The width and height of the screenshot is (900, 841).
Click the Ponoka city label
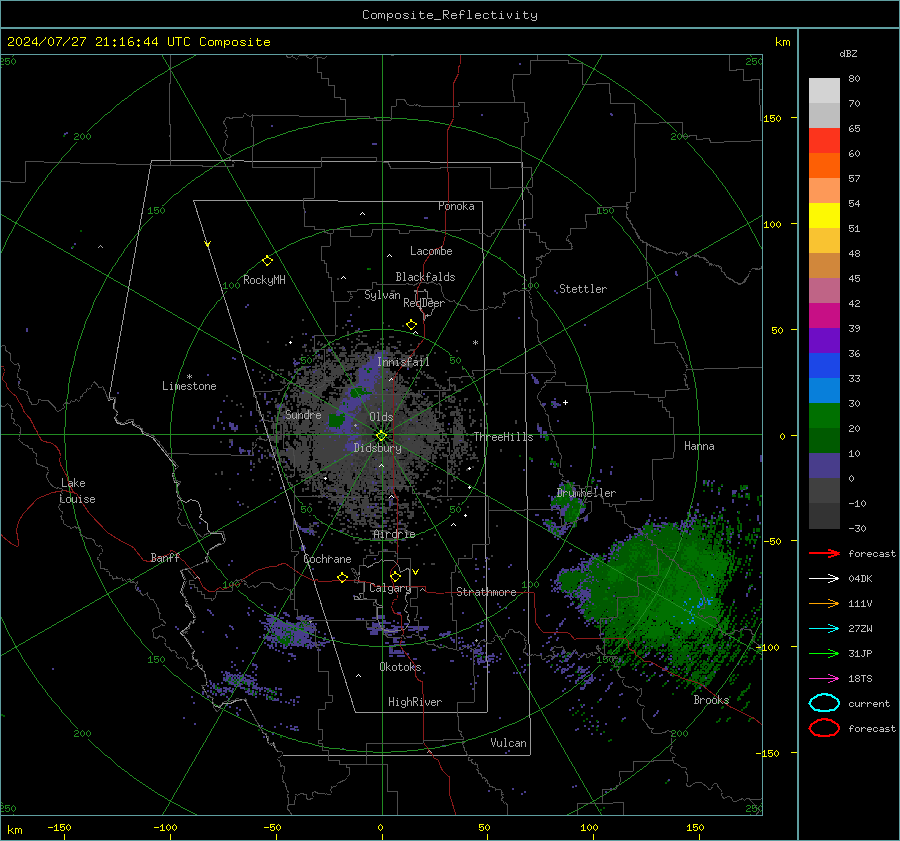[x=456, y=206]
